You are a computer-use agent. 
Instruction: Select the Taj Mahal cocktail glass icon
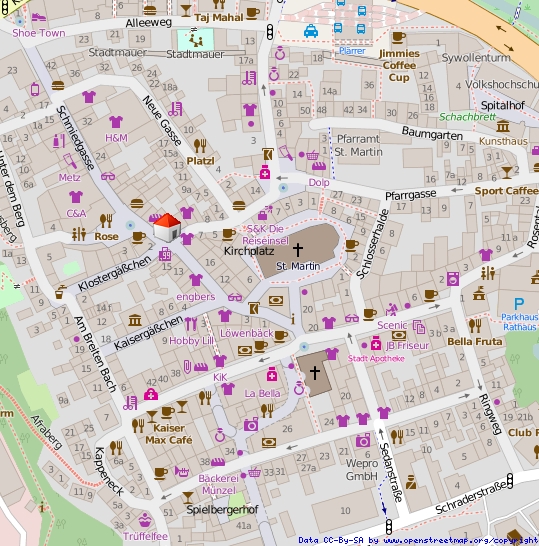(x=186, y=10)
